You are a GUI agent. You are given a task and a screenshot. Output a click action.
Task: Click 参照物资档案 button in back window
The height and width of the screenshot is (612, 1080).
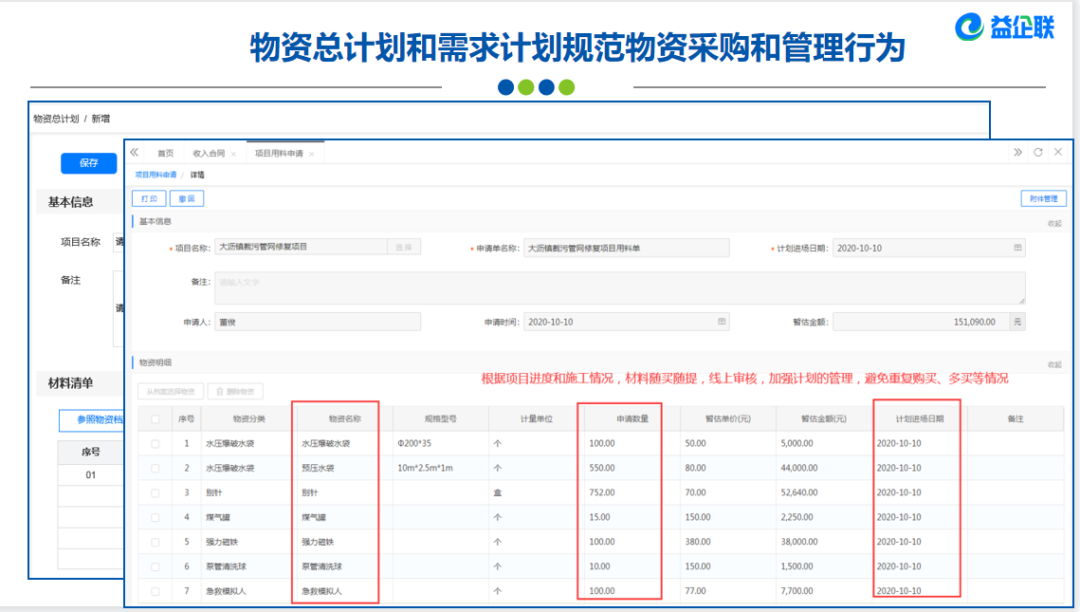tap(92, 419)
